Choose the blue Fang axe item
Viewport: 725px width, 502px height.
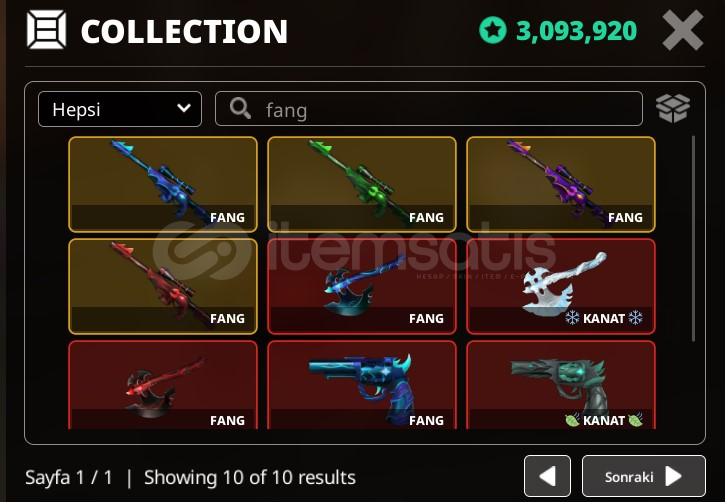coord(362,286)
